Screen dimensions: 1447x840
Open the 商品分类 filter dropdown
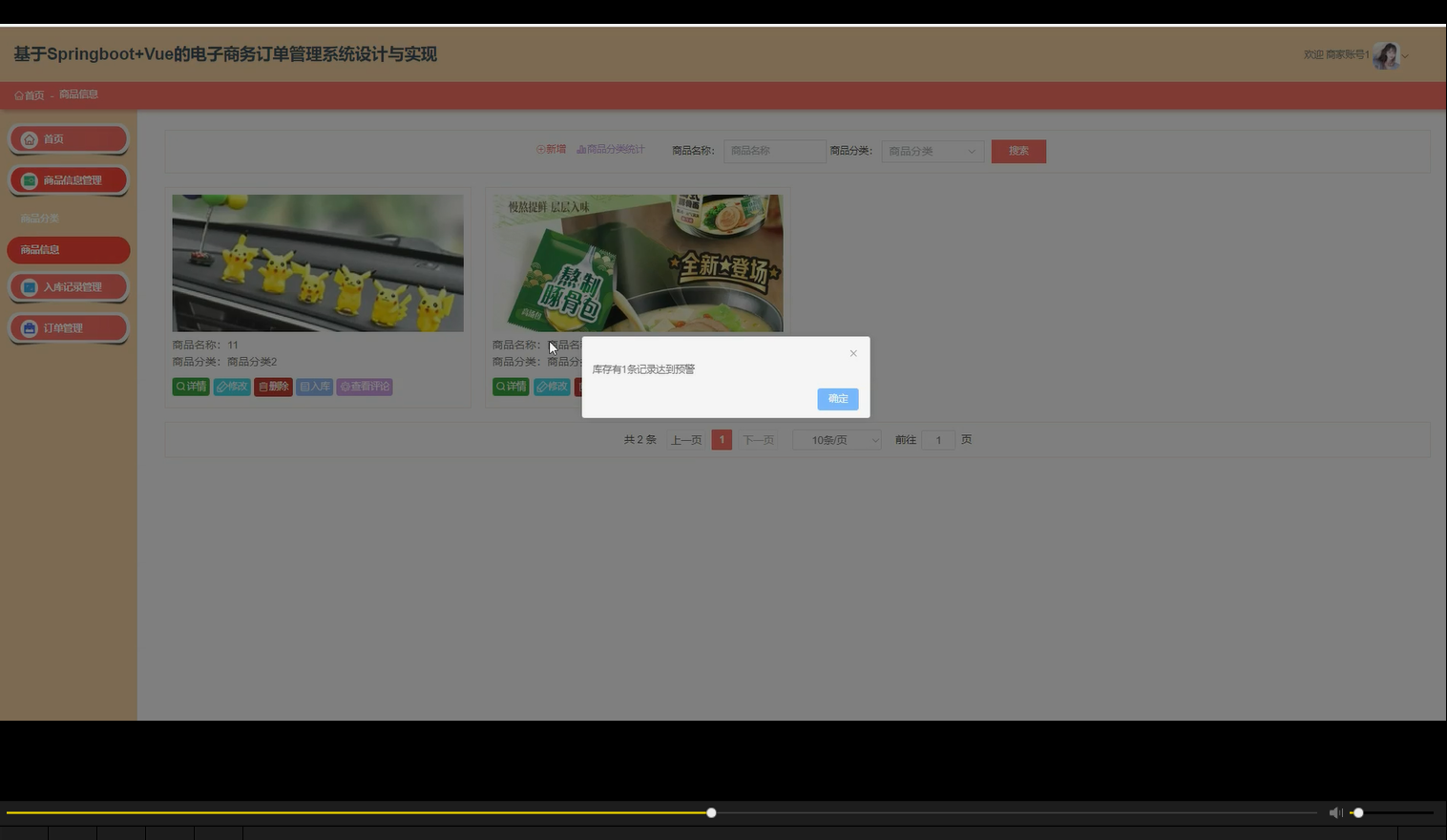[933, 151]
